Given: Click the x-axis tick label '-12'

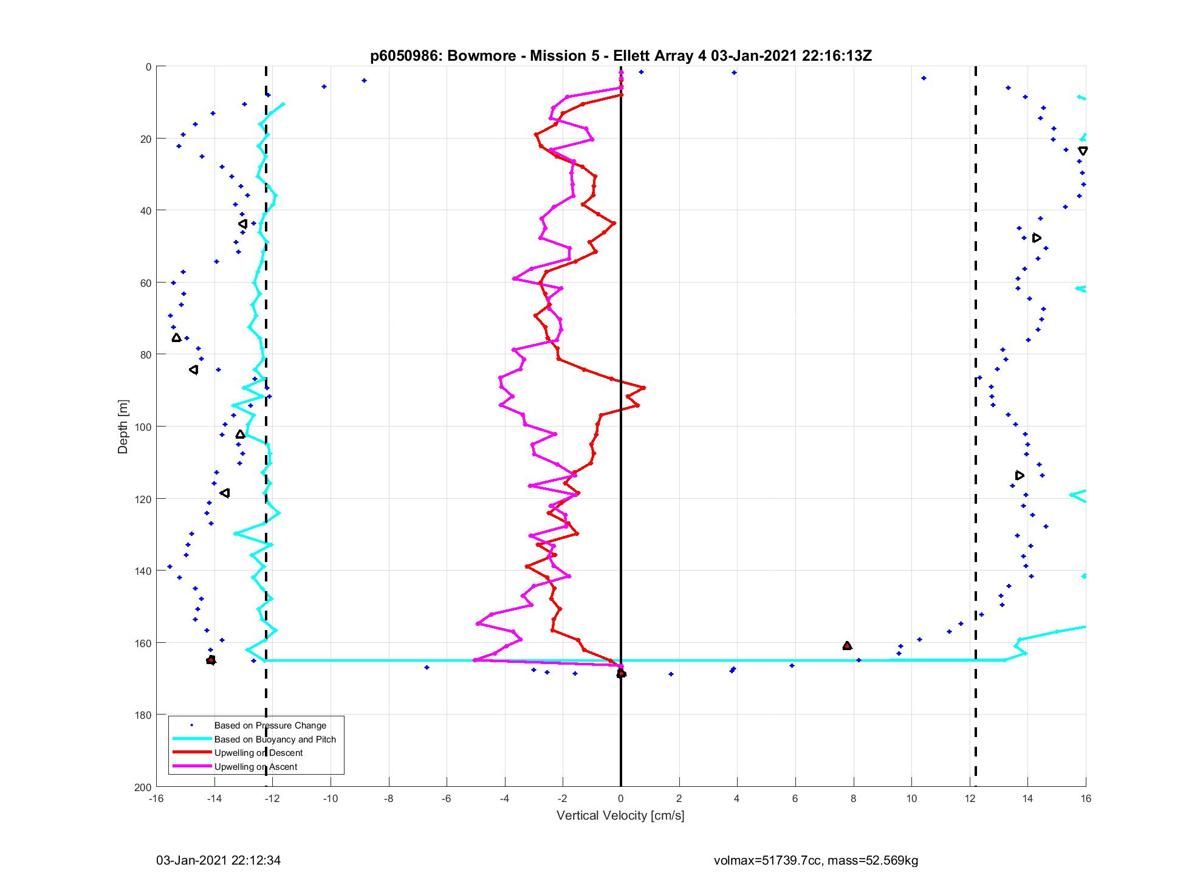Looking at the screenshot, I should 272,799.
